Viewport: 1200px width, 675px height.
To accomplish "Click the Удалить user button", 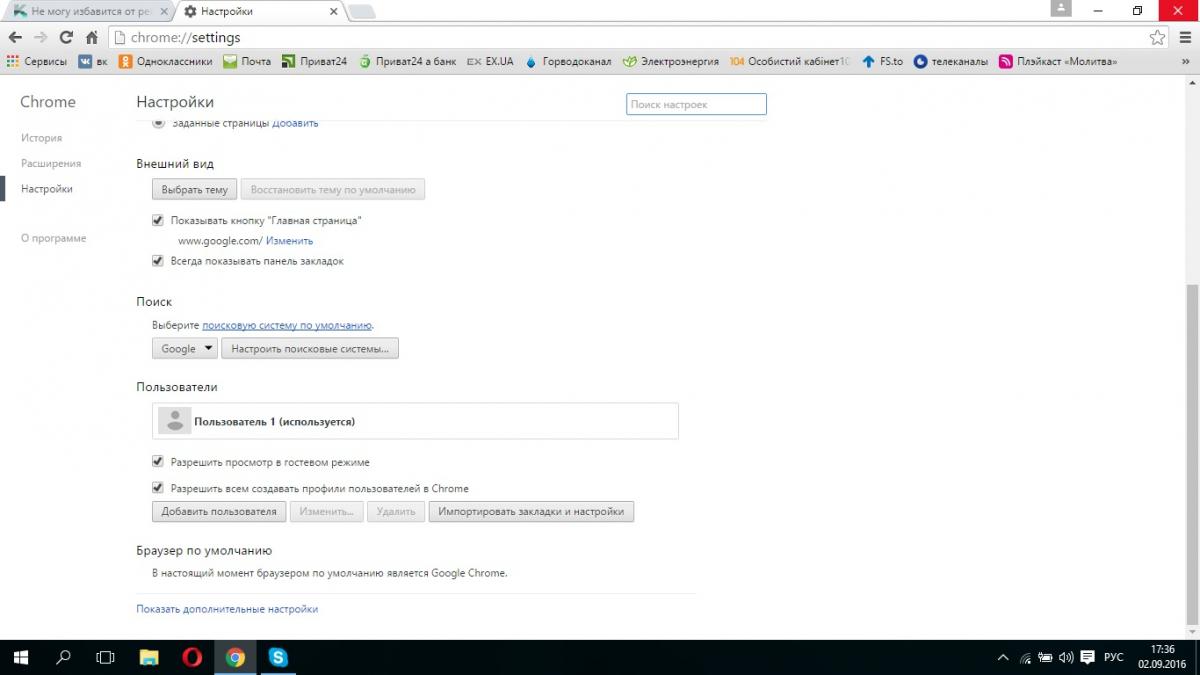I will tap(396, 511).
